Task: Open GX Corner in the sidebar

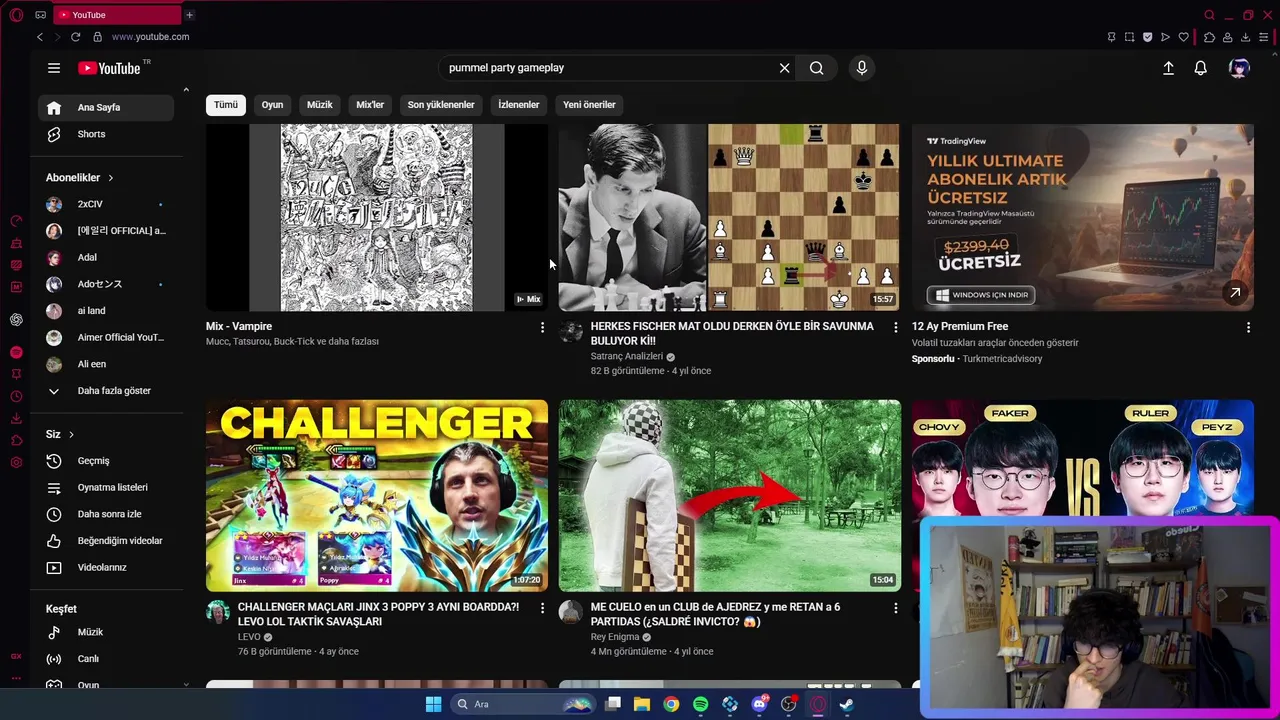Action: click(16, 656)
